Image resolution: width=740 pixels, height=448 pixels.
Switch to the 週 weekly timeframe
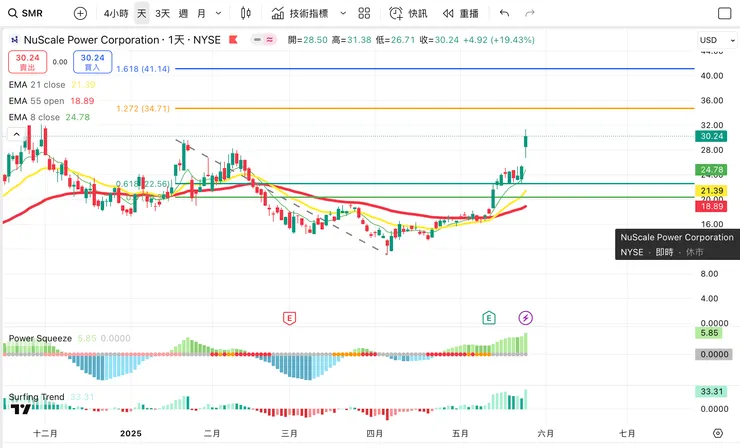(x=183, y=13)
